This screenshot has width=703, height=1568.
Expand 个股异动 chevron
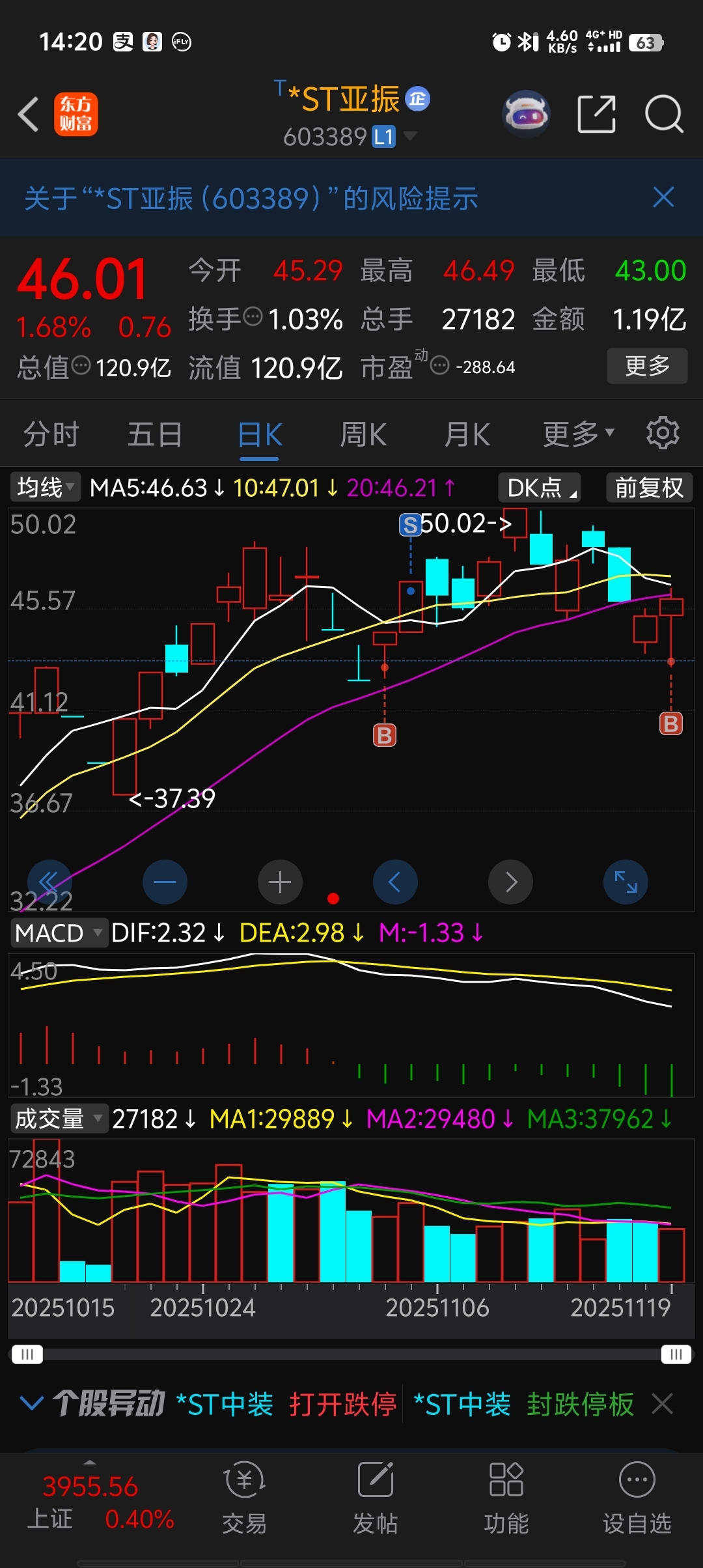32,1403
